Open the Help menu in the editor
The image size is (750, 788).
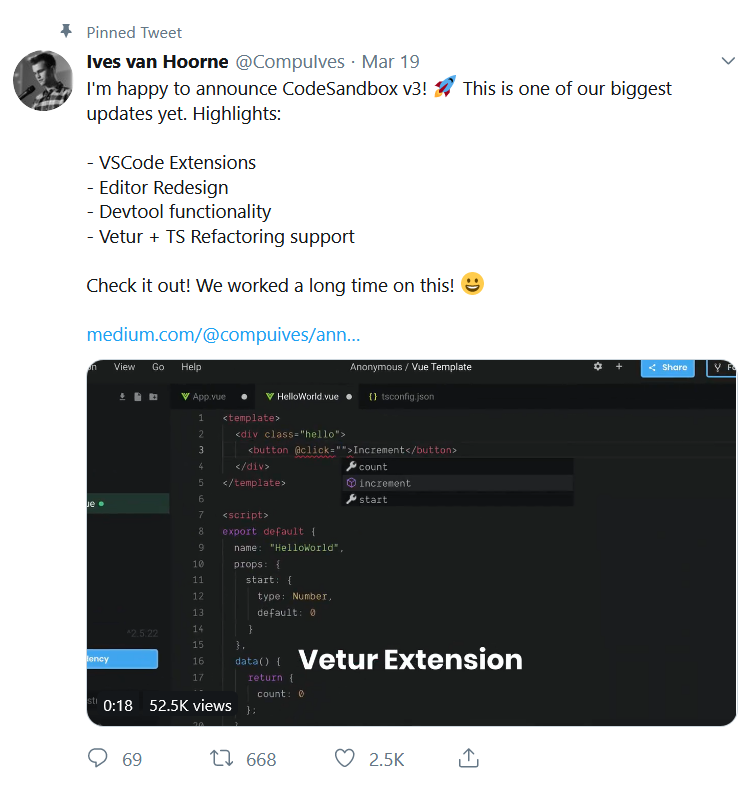pyautogui.click(x=191, y=367)
